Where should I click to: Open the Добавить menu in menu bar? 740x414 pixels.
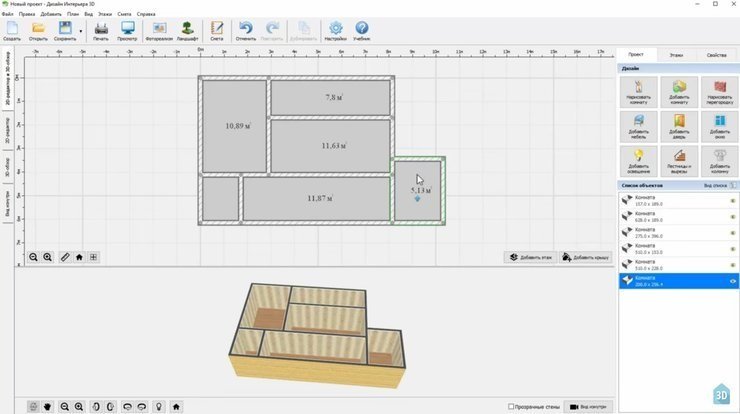[51, 14]
